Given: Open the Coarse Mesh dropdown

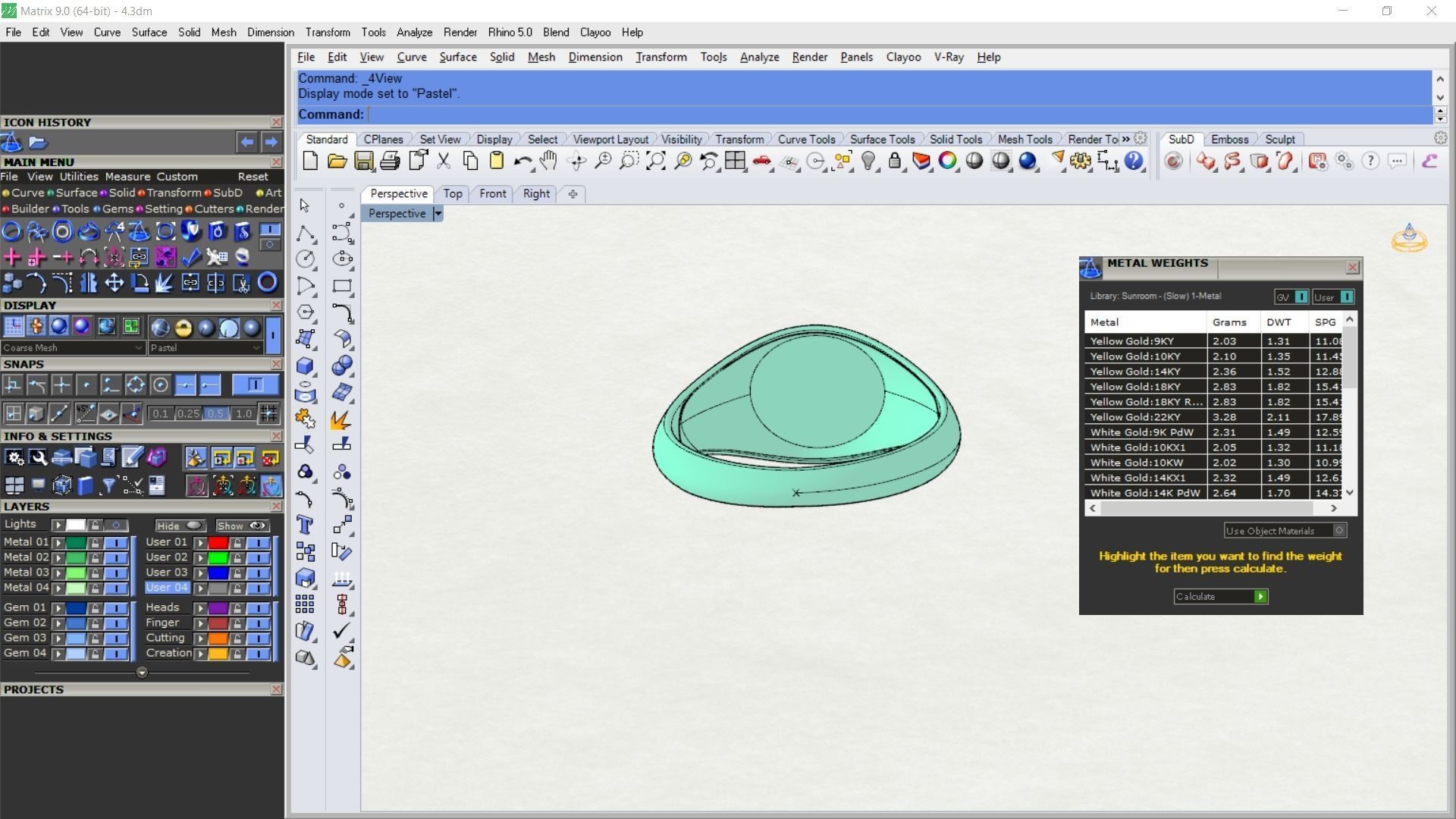Looking at the screenshot, I should point(138,348).
